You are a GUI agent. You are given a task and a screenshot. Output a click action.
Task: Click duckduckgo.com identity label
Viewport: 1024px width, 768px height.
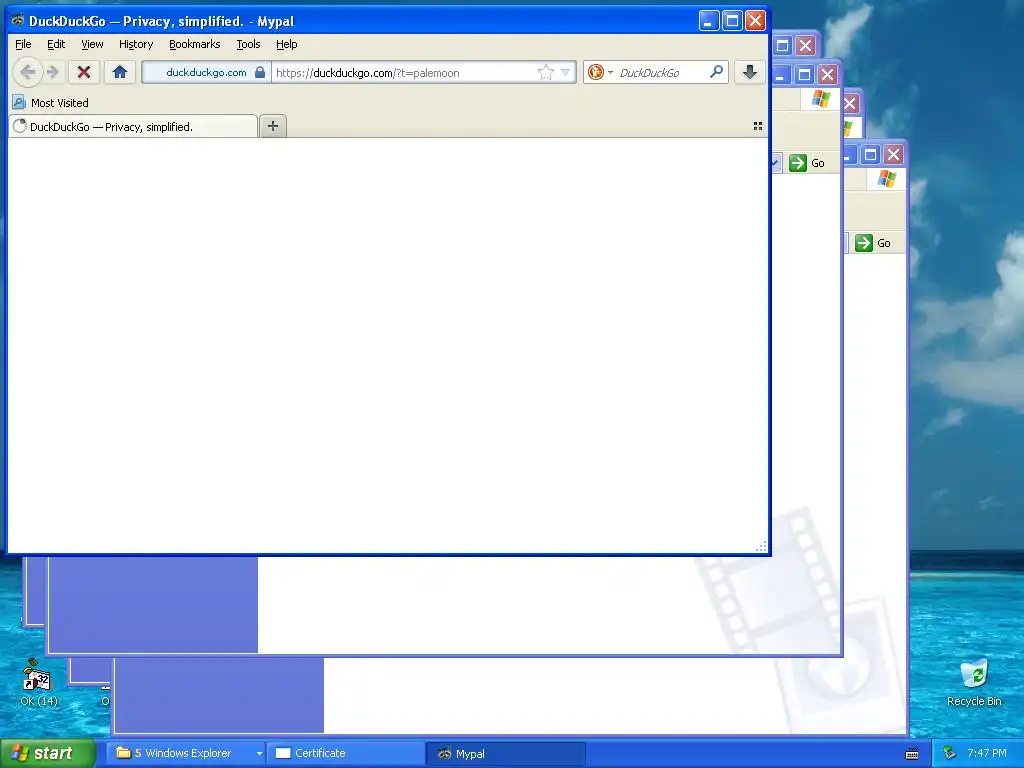(x=206, y=72)
